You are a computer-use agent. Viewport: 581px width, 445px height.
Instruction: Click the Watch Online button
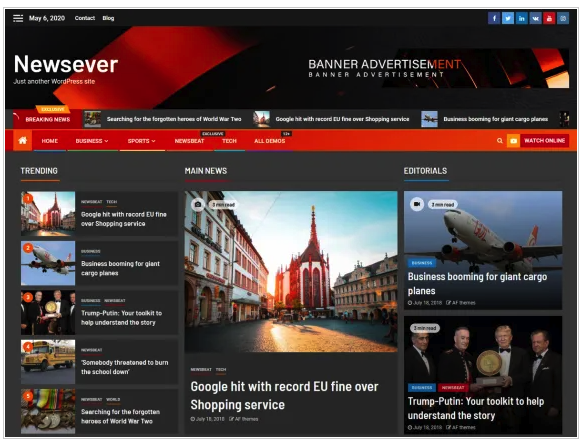click(544, 141)
